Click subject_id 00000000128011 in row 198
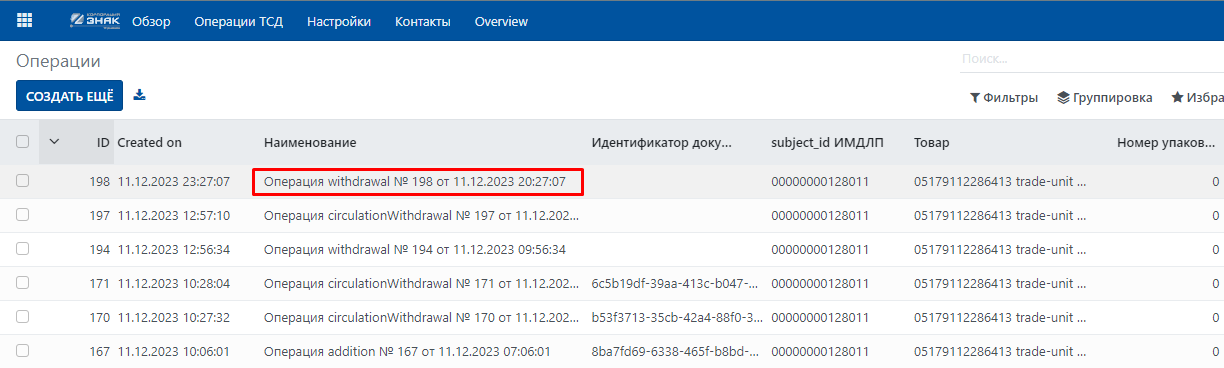The image size is (1224, 368). [821, 182]
